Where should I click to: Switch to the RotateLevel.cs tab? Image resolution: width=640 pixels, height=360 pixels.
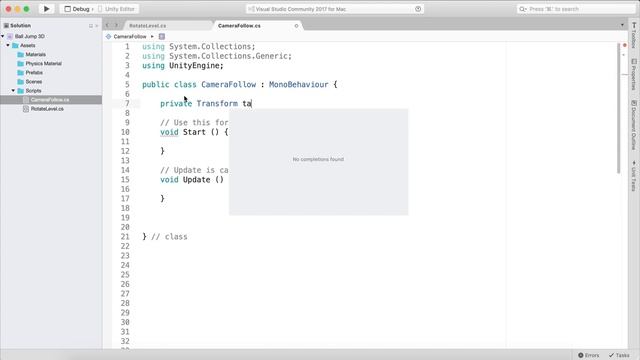[x=148, y=26]
